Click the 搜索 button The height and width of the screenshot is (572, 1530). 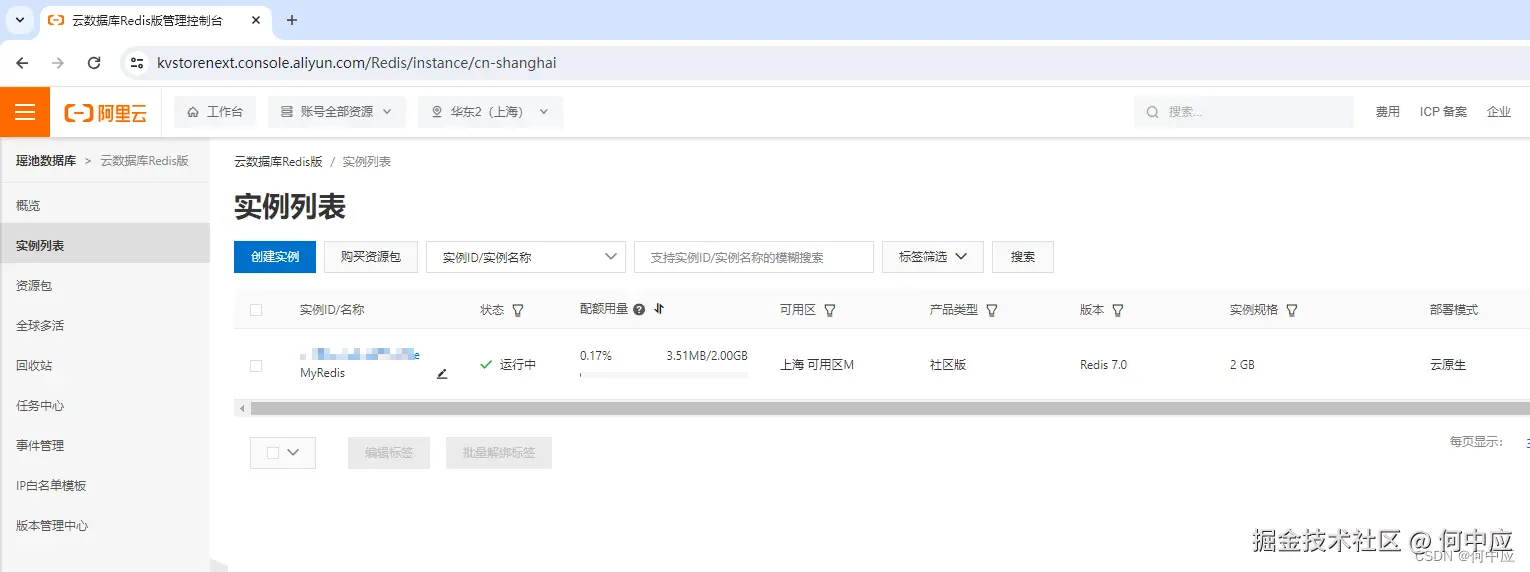pyautogui.click(x=1023, y=257)
